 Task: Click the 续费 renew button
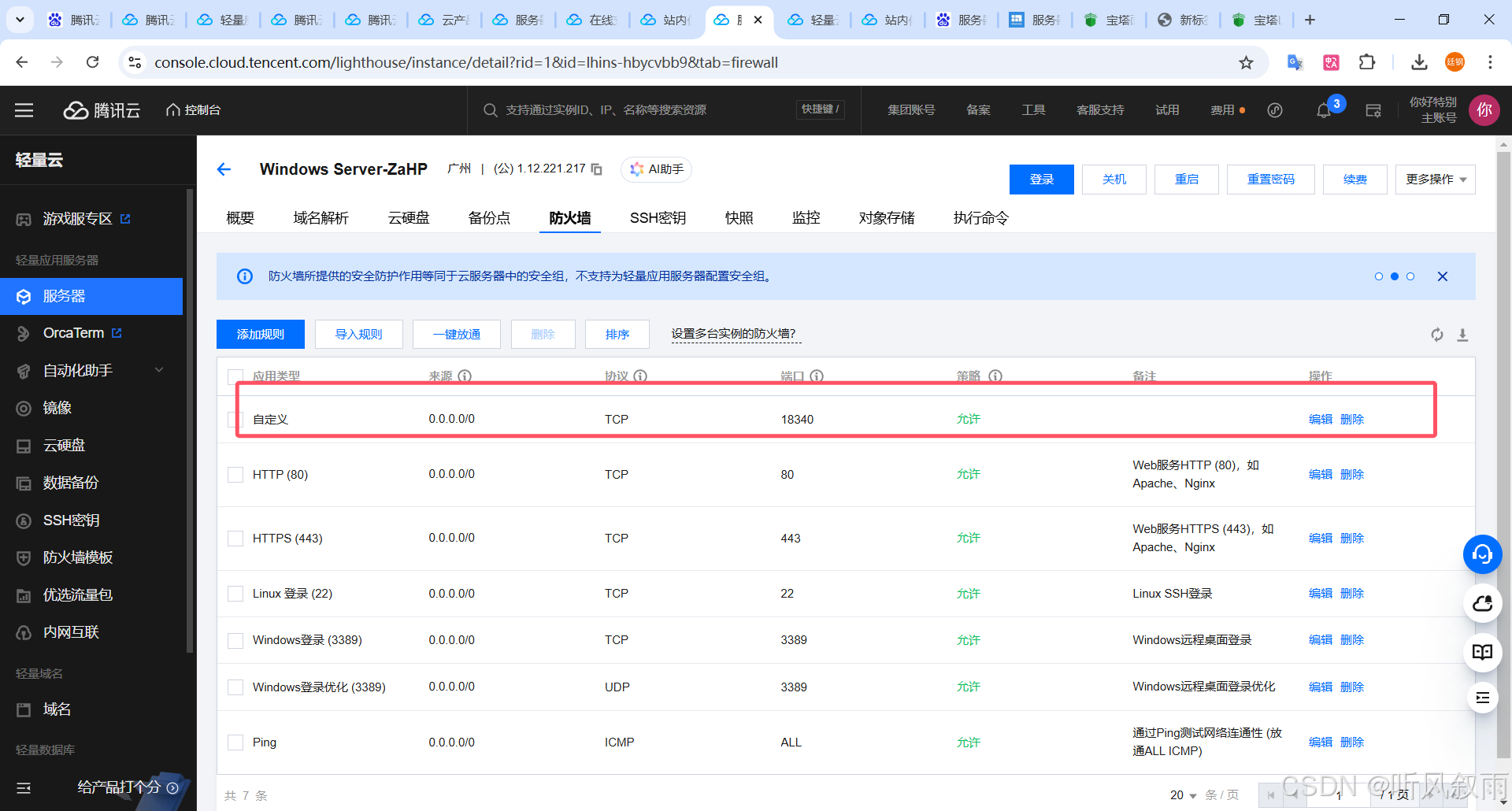(1354, 180)
